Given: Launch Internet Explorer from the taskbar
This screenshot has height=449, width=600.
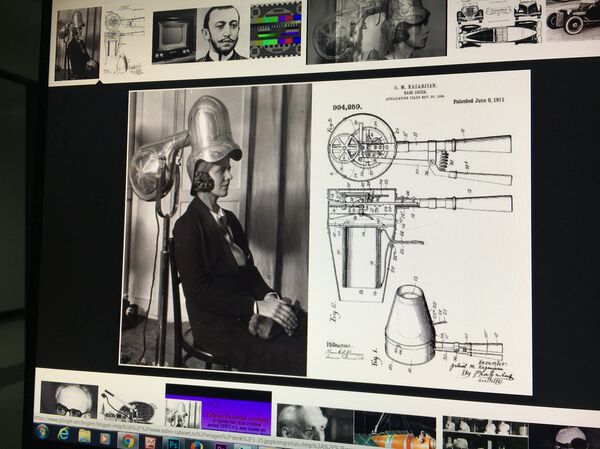Looking at the screenshot, I should tap(64, 435).
